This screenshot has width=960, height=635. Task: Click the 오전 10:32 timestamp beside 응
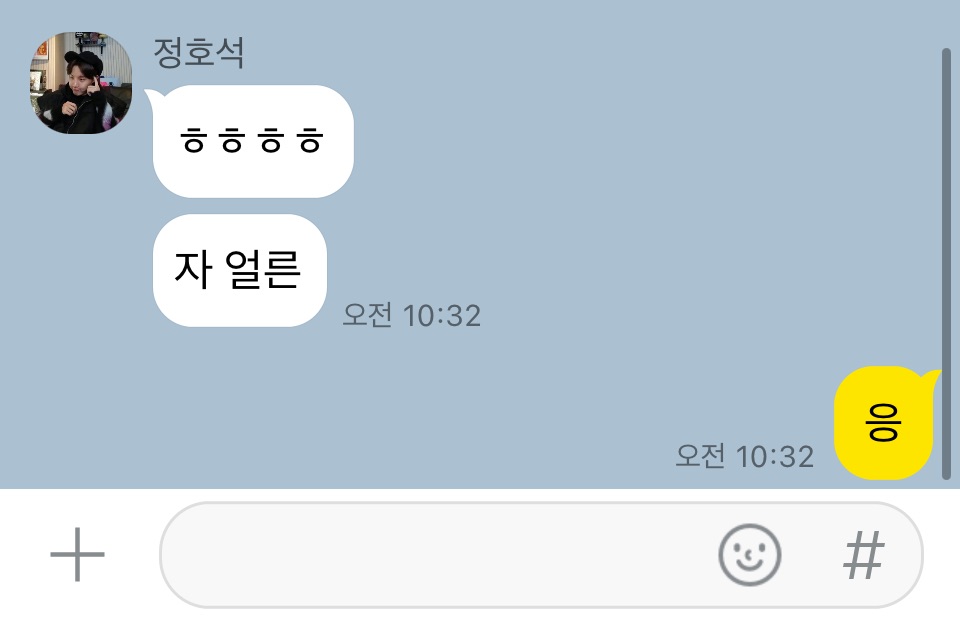(744, 457)
